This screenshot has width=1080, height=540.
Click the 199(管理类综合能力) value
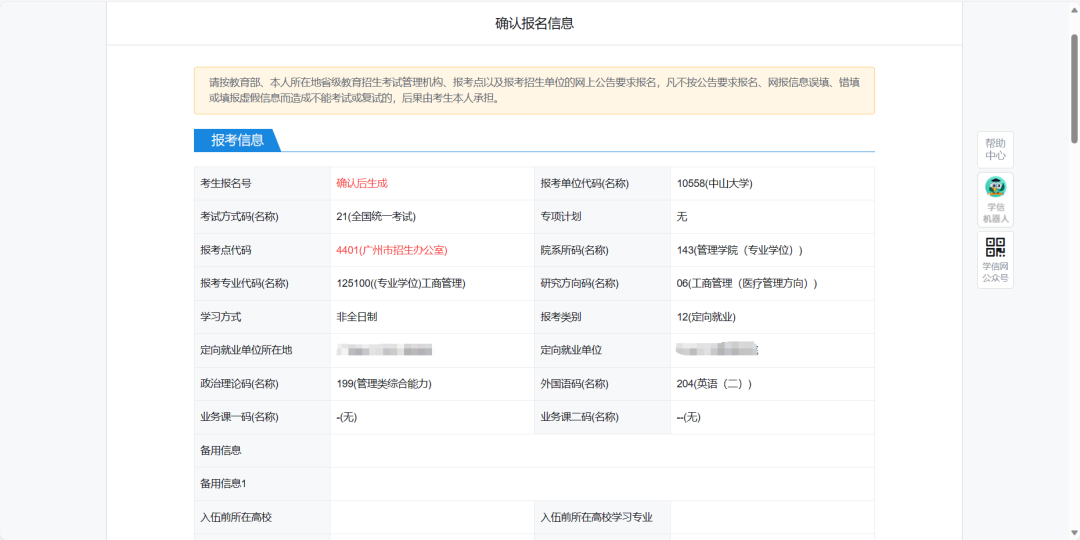click(384, 383)
